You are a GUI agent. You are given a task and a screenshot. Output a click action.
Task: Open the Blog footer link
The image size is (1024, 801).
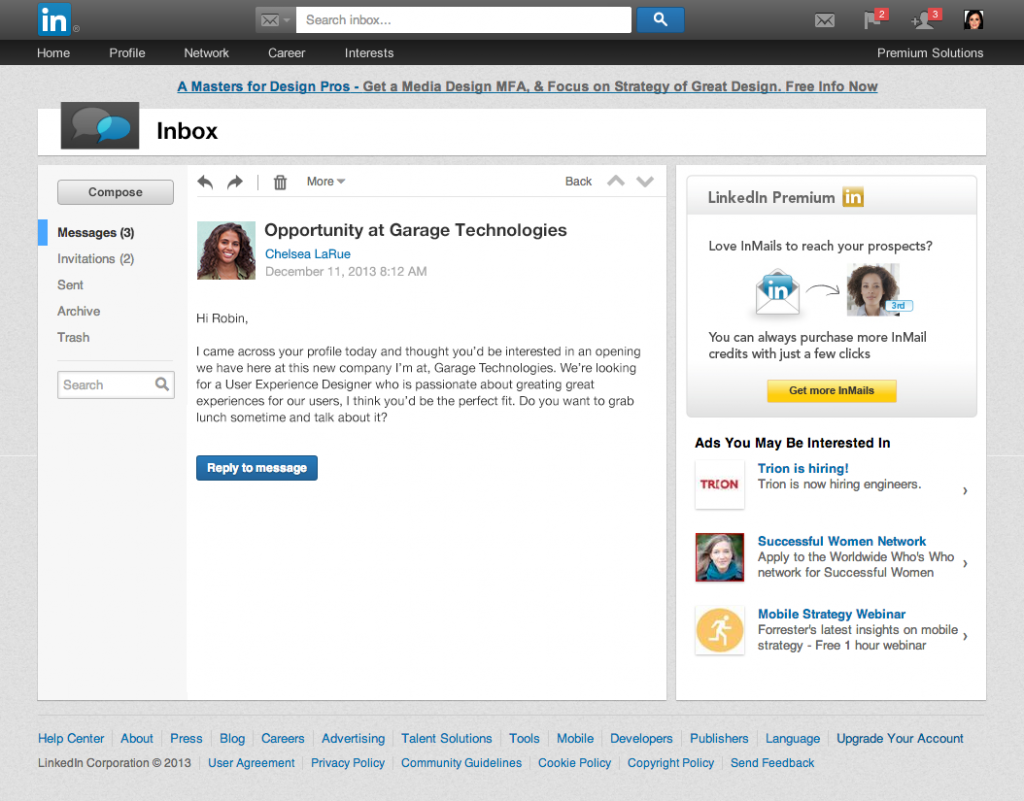(x=232, y=738)
